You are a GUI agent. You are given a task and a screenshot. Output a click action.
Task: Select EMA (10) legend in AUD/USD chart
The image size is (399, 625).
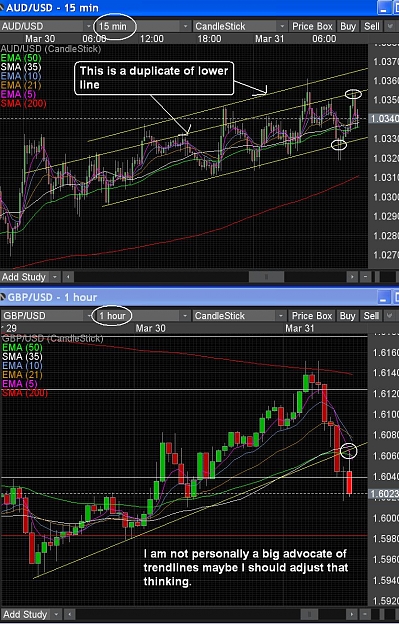[x=21, y=76]
